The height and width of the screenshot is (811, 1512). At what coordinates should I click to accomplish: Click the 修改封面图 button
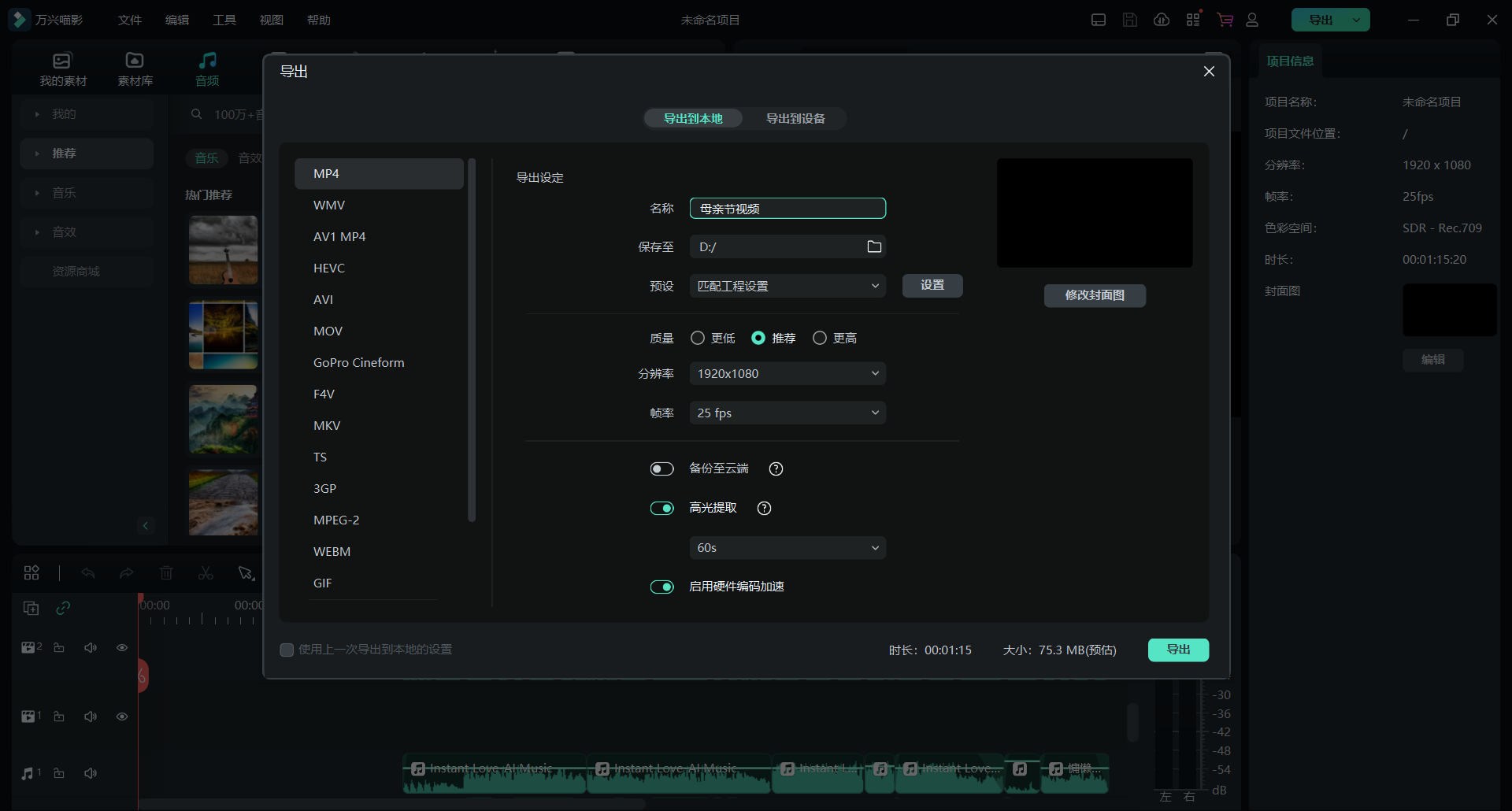(1095, 295)
